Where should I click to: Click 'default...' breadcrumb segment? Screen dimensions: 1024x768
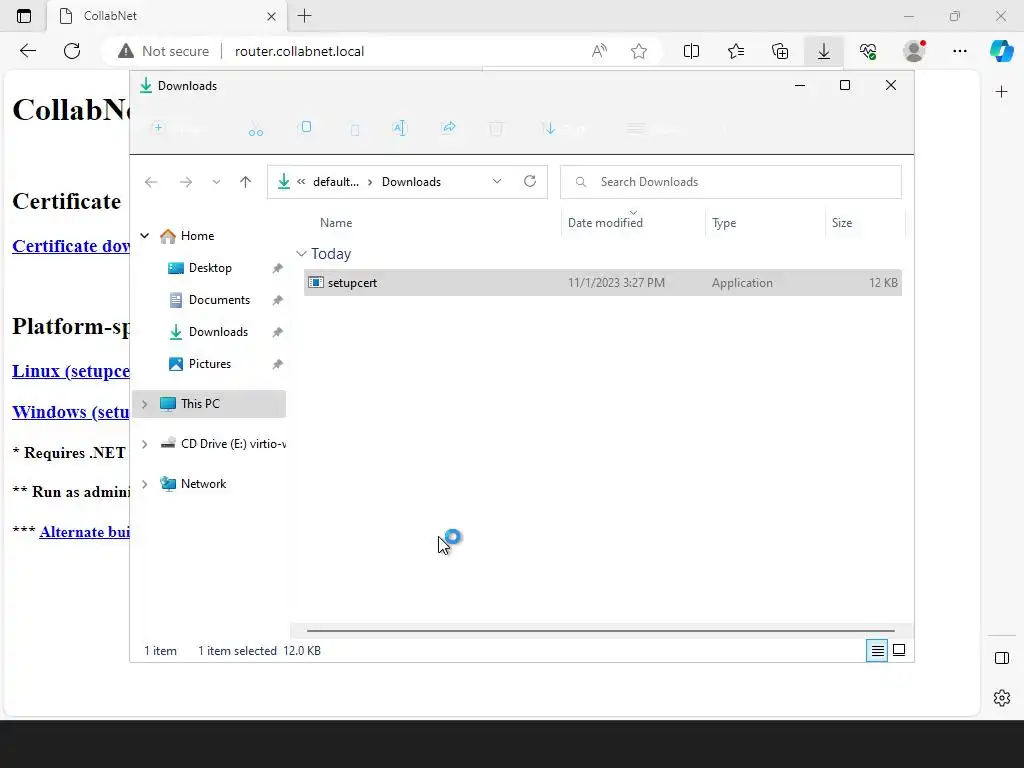click(336, 182)
